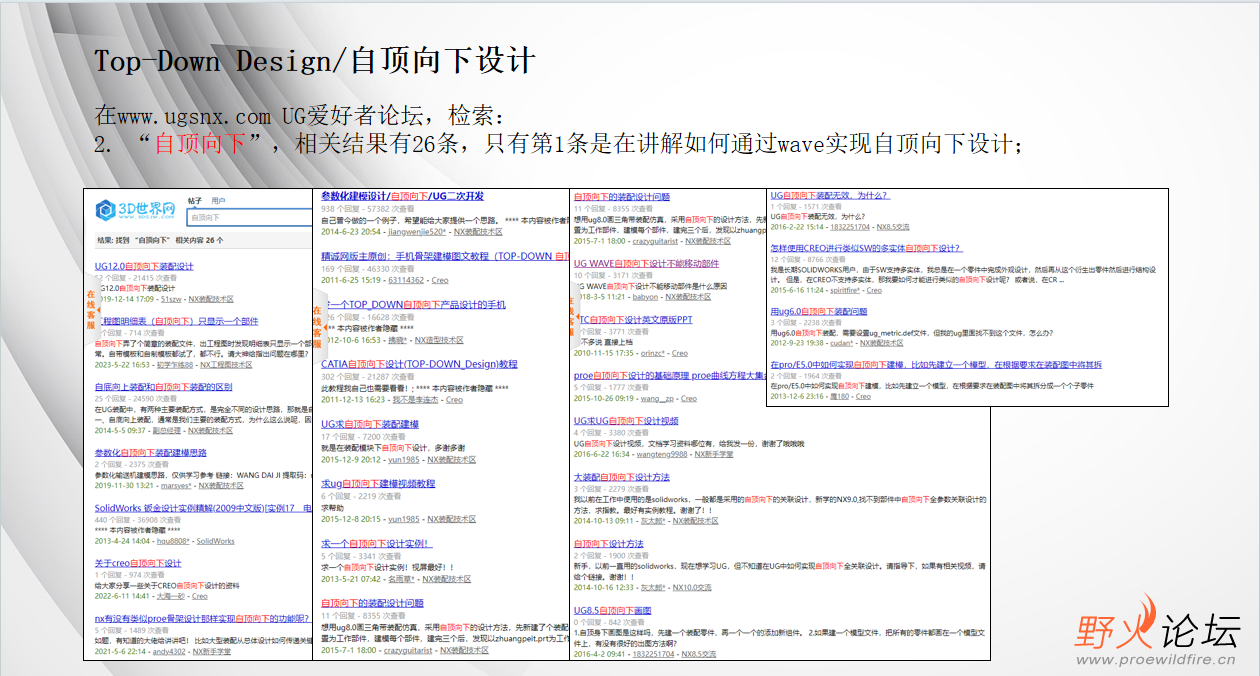This screenshot has height=676, width=1260.
Task: Switch to the 帖子 search tab
Action: coord(194,200)
